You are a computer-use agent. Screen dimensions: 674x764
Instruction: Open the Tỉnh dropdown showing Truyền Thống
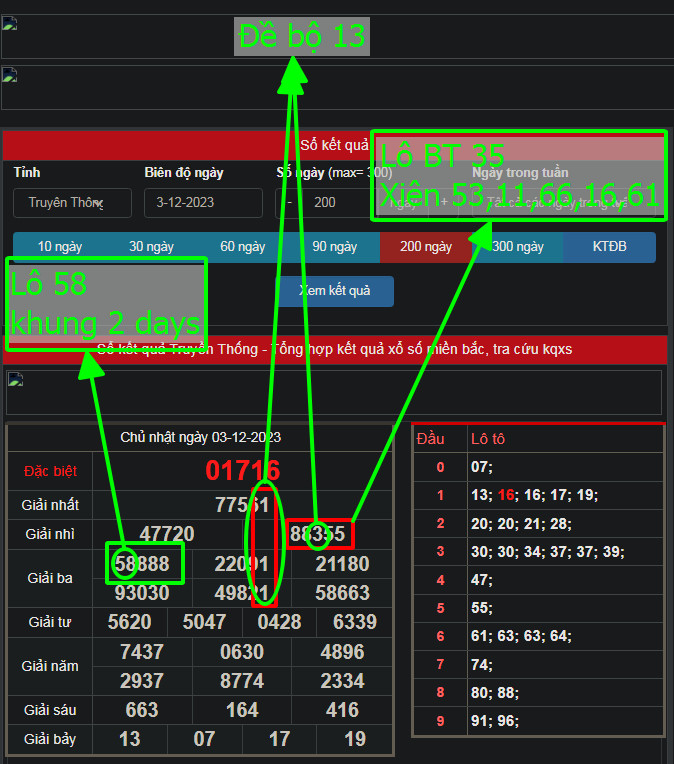[x=72, y=202]
